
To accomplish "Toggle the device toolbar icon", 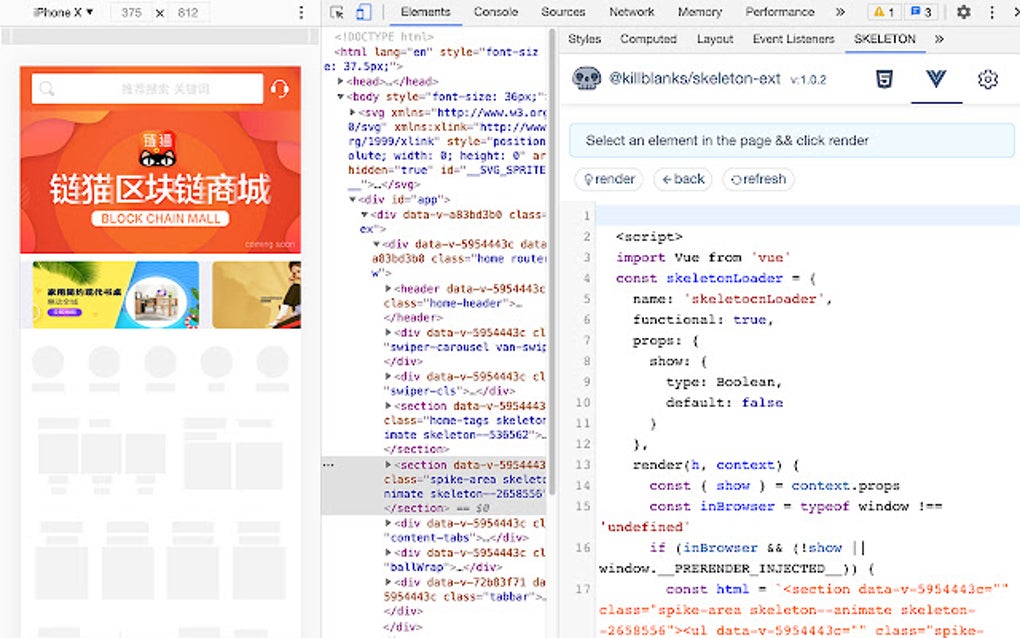I will 364,12.
